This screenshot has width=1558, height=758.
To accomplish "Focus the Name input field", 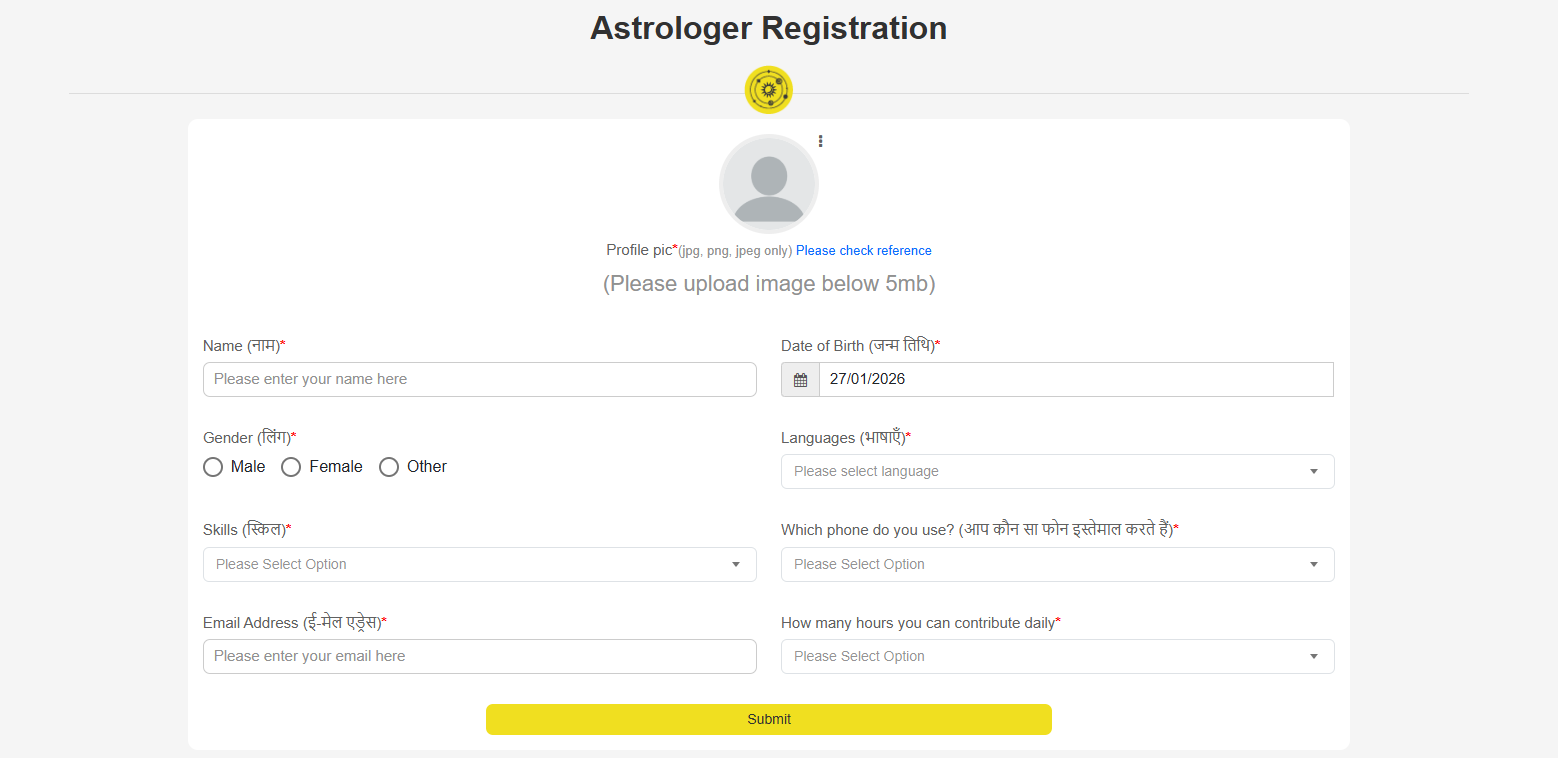I will point(479,380).
